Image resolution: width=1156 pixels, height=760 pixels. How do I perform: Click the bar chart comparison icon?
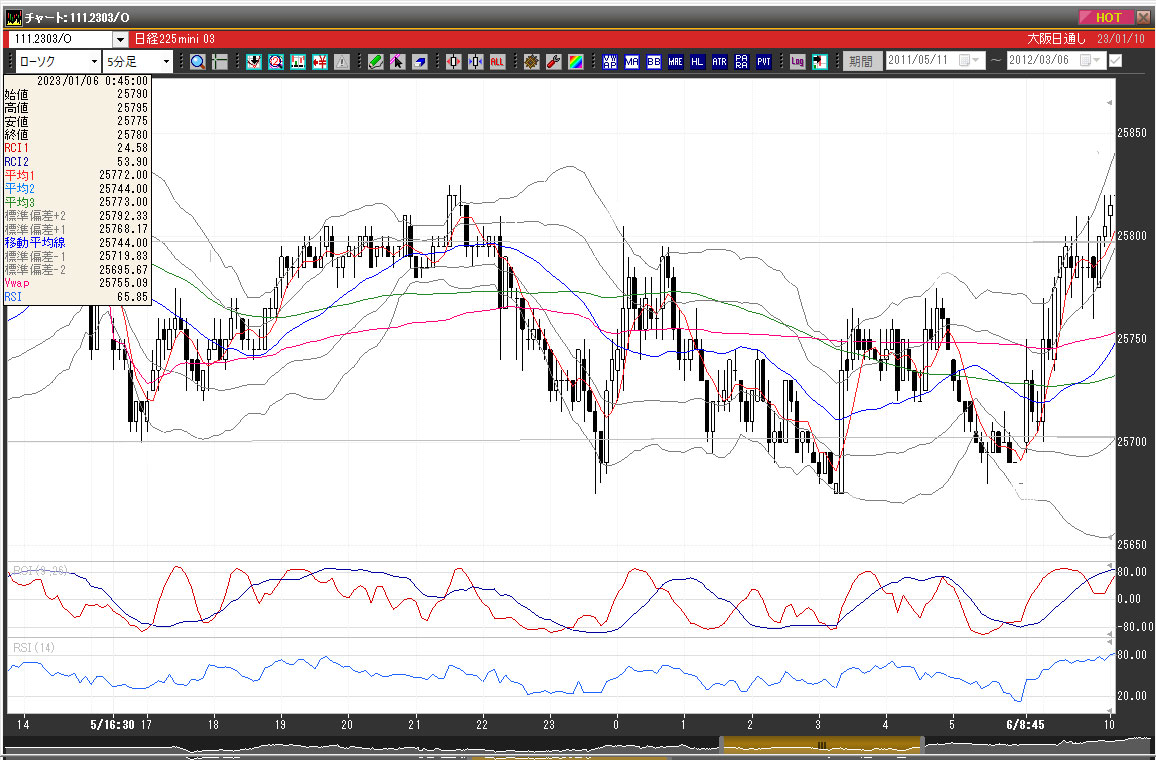click(298, 62)
